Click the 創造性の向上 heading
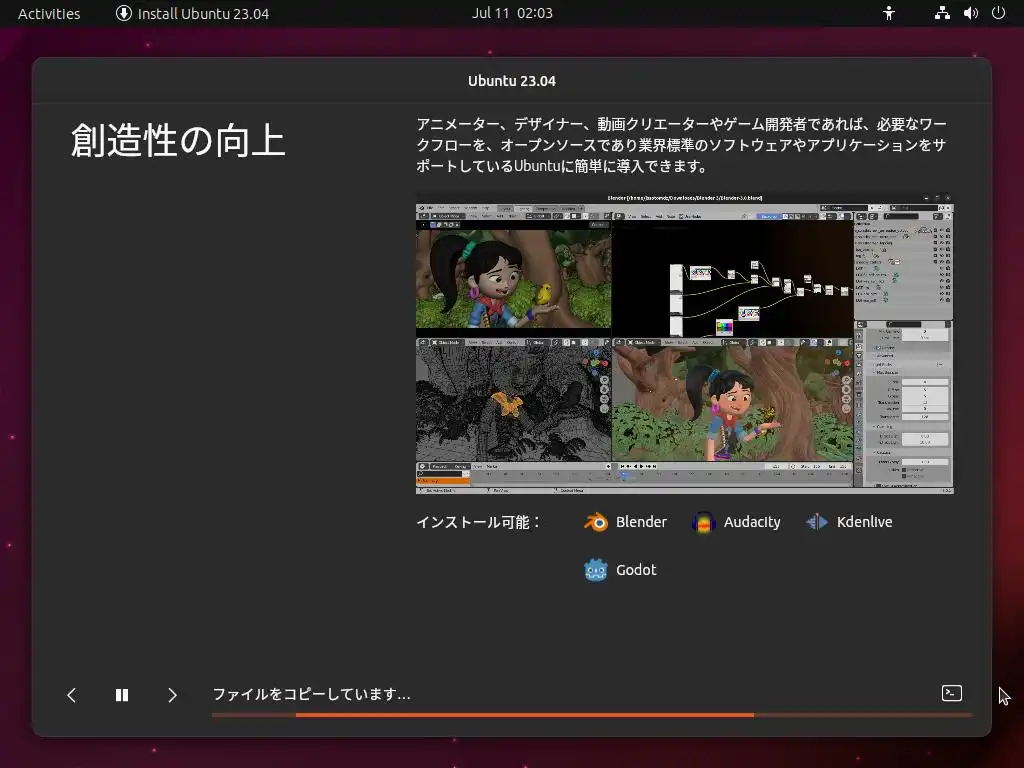This screenshot has width=1024, height=768. [x=178, y=140]
